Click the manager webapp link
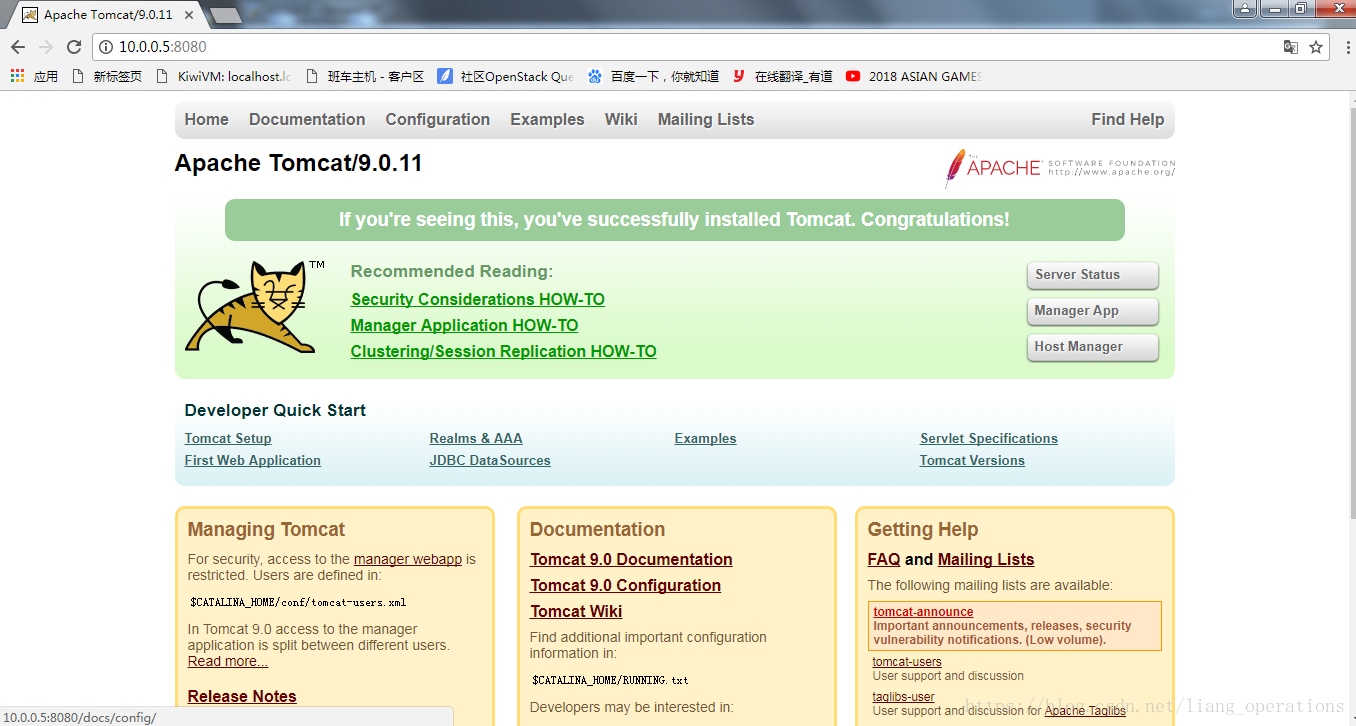Screen dimensions: 1356x726 [x=408, y=560]
